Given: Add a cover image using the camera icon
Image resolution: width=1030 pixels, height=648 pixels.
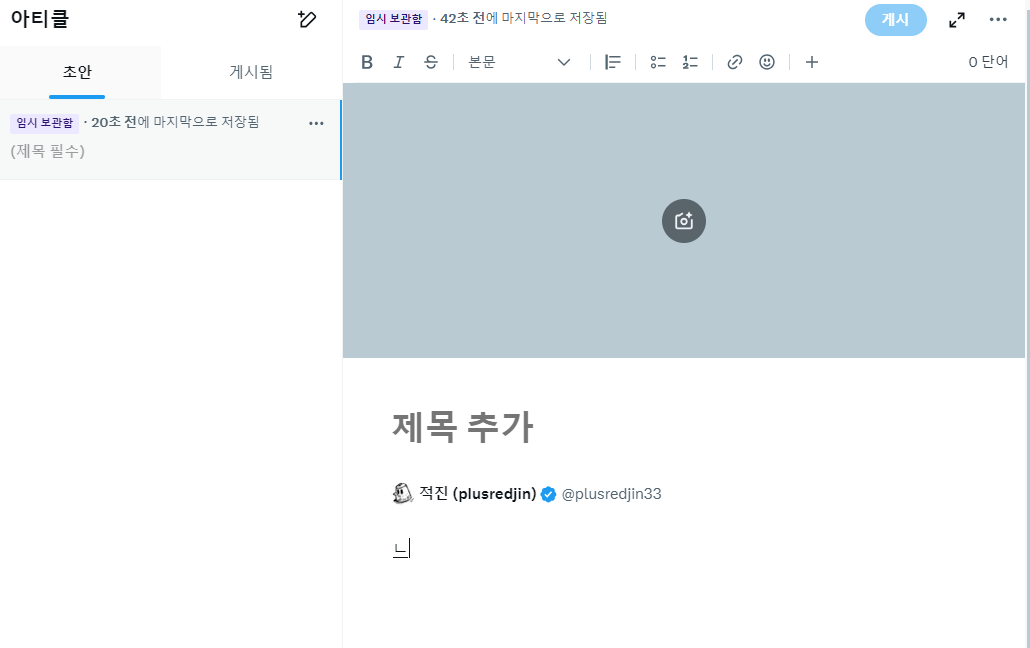Looking at the screenshot, I should coord(683,220).
